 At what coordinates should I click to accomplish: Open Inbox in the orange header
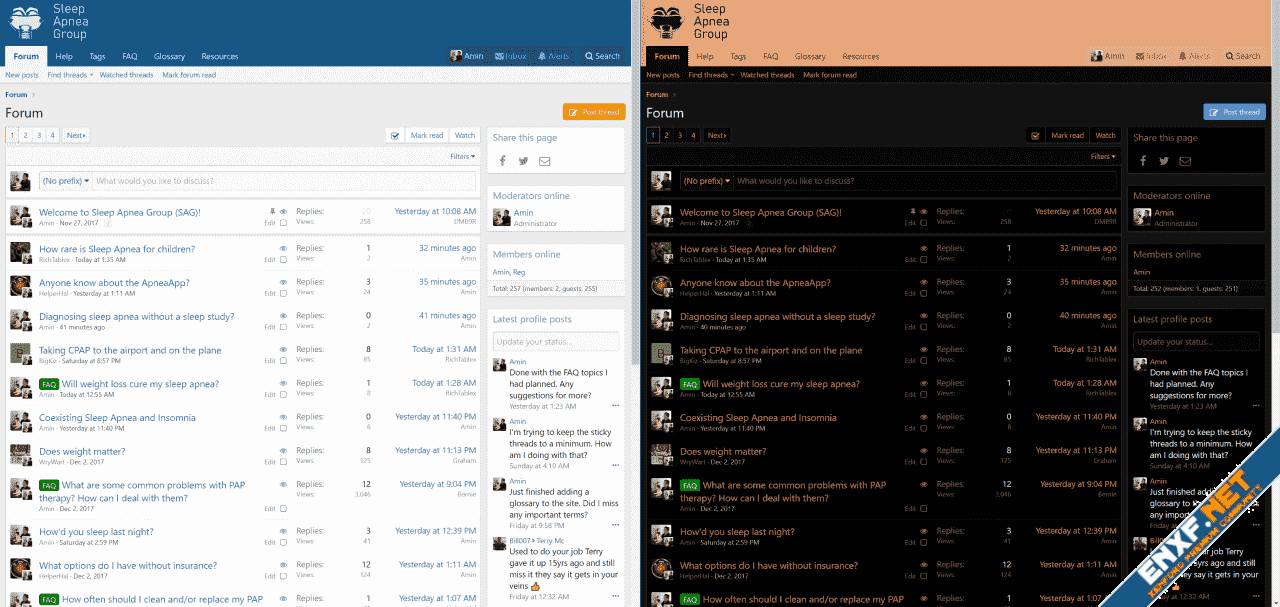(x=1151, y=56)
